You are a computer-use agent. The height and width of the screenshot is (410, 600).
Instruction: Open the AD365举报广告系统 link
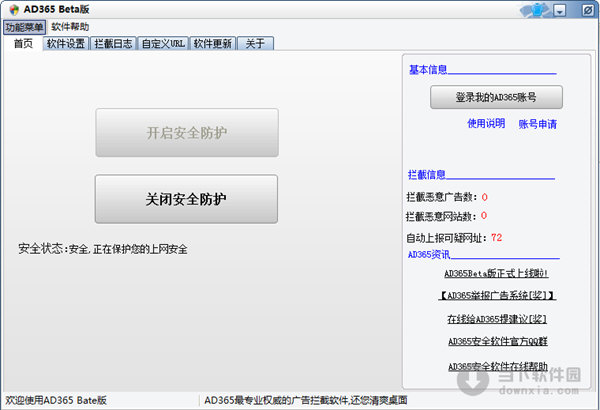(496, 296)
